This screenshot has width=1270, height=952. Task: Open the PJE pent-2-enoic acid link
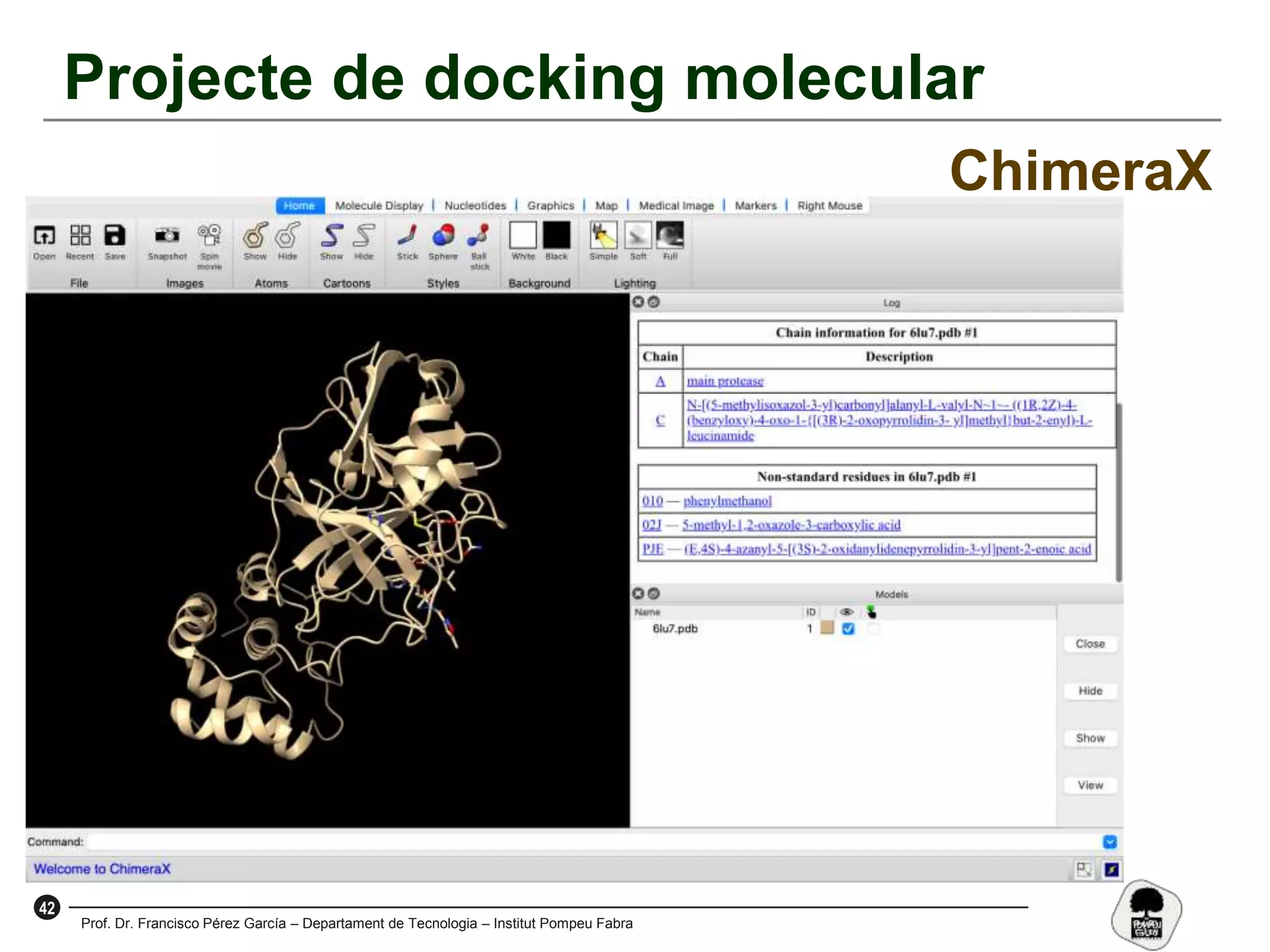[x=887, y=549]
